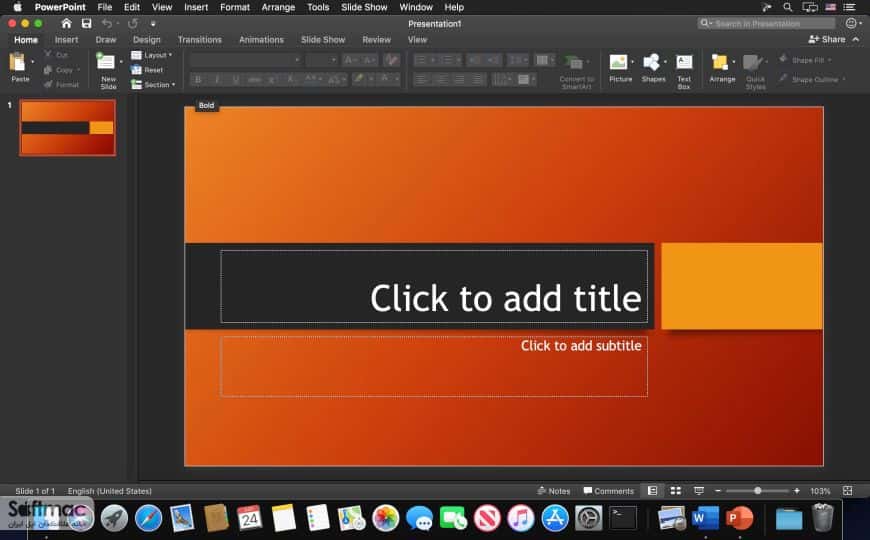The width and height of the screenshot is (870, 540).
Task: Toggle Underline formatting
Action: (x=236, y=80)
